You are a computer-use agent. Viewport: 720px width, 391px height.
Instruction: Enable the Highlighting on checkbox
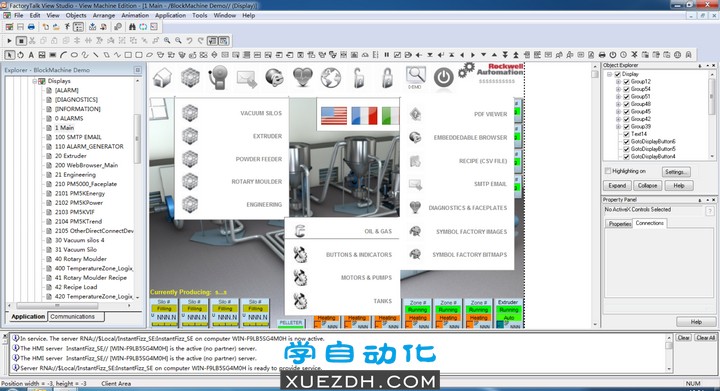click(x=608, y=171)
